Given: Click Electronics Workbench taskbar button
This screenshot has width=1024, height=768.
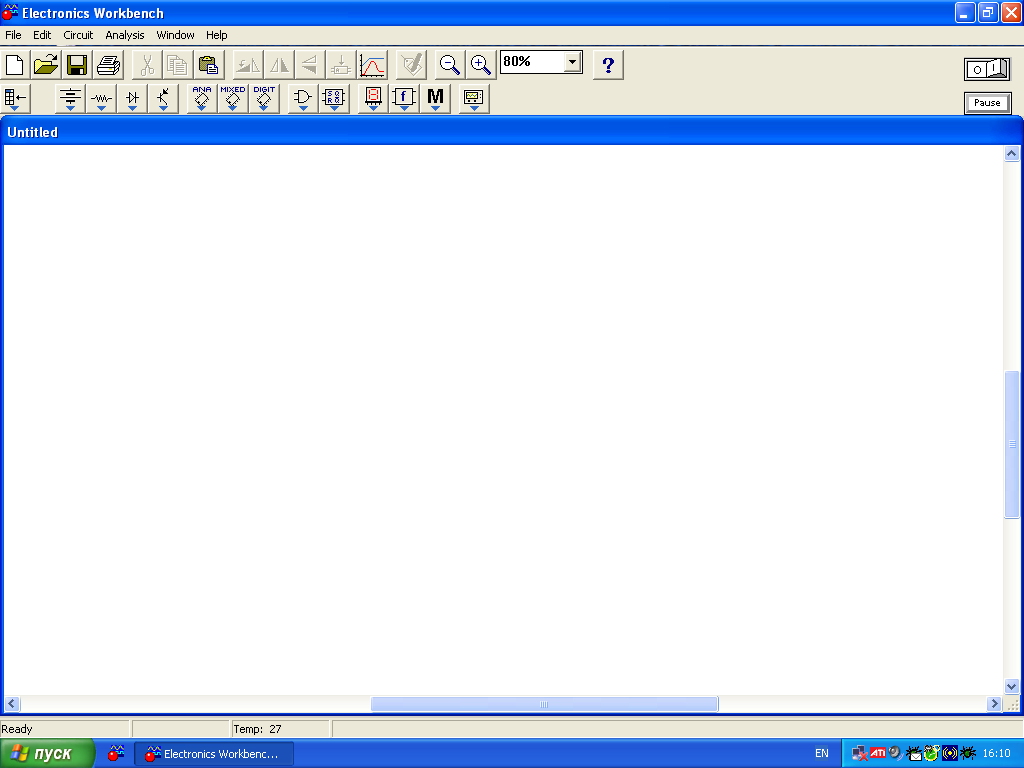Looking at the screenshot, I should click(214, 754).
